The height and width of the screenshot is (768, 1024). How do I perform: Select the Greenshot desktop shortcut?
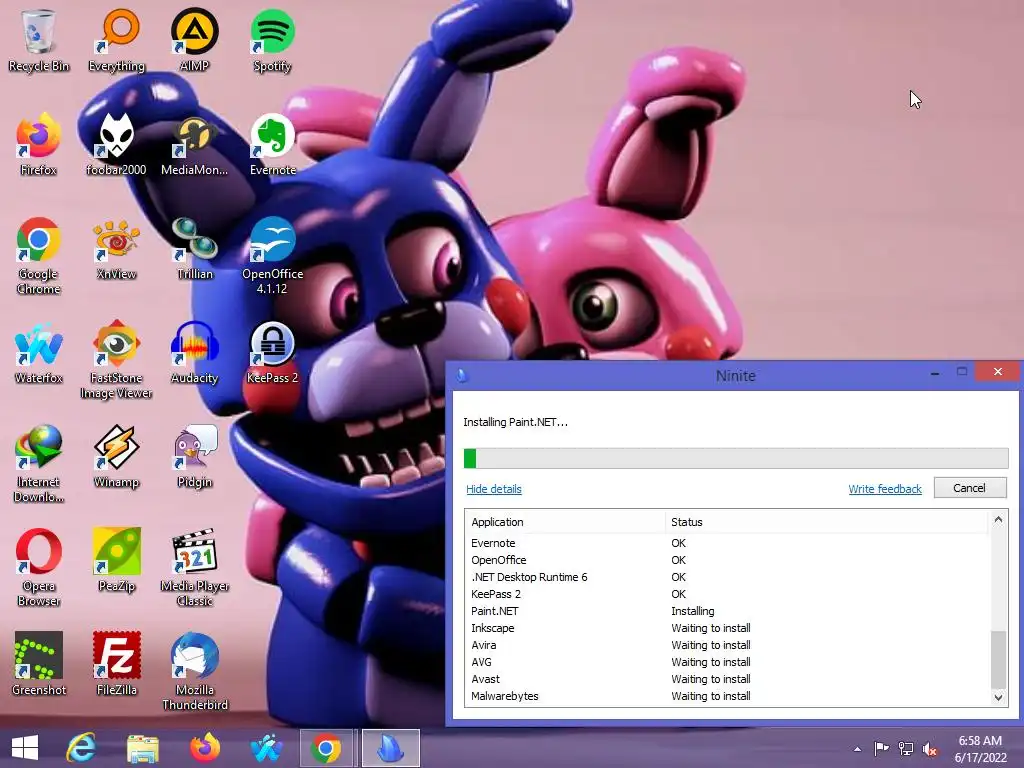tap(39, 664)
